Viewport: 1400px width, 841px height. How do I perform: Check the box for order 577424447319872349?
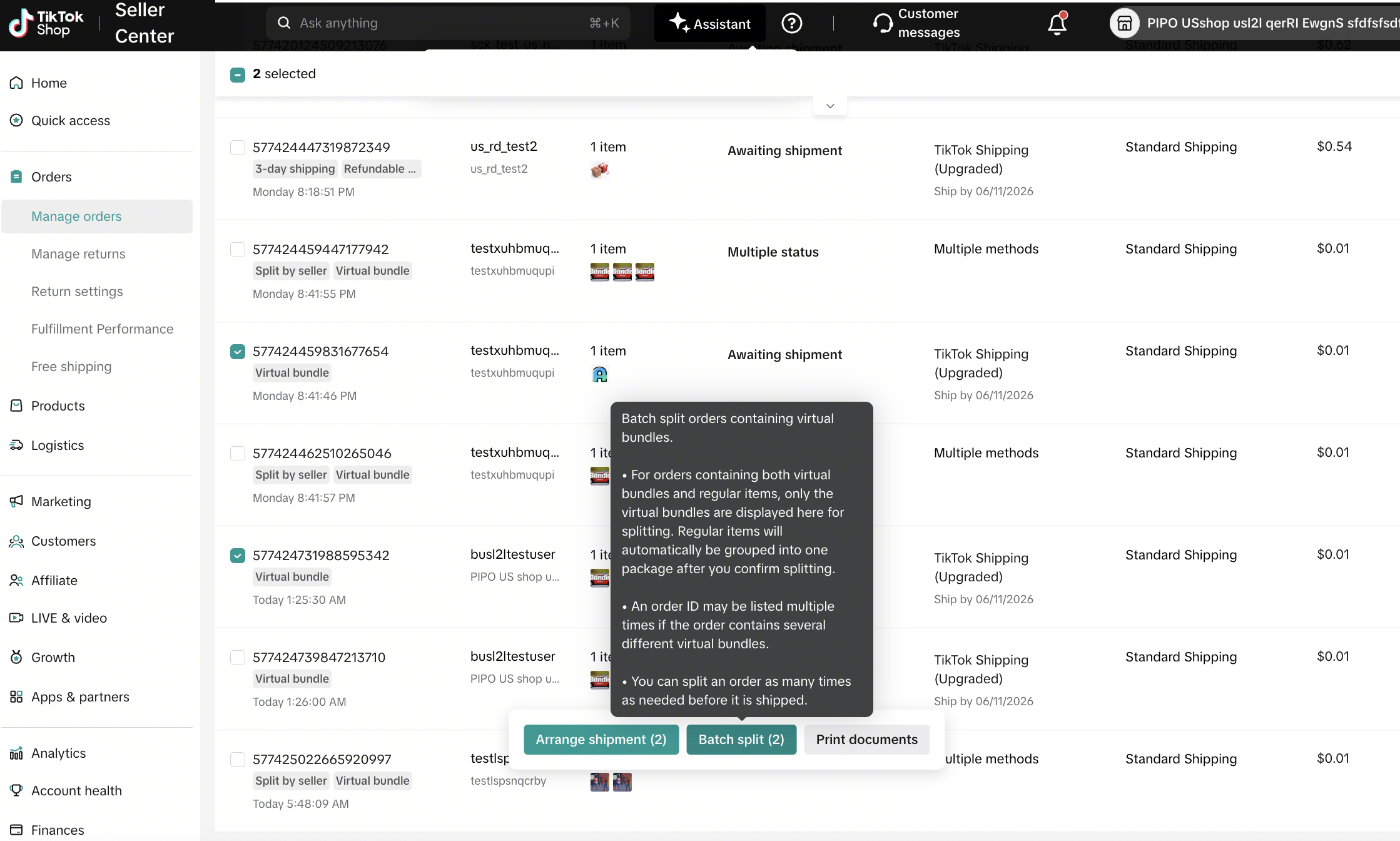coord(238,148)
